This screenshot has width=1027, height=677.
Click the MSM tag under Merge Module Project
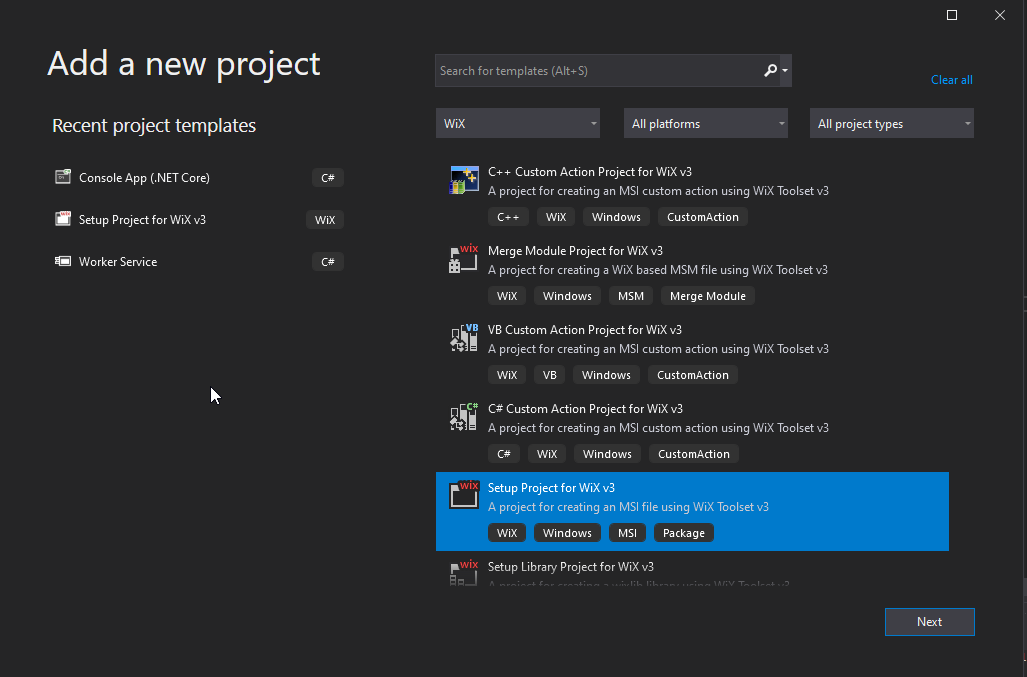[x=631, y=296]
